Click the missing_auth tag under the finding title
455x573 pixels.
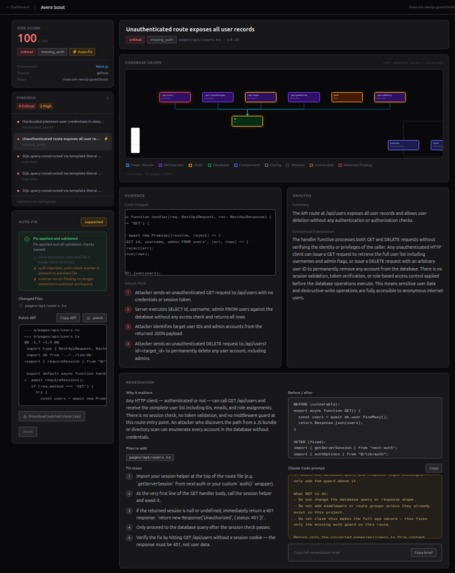click(x=162, y=39)
